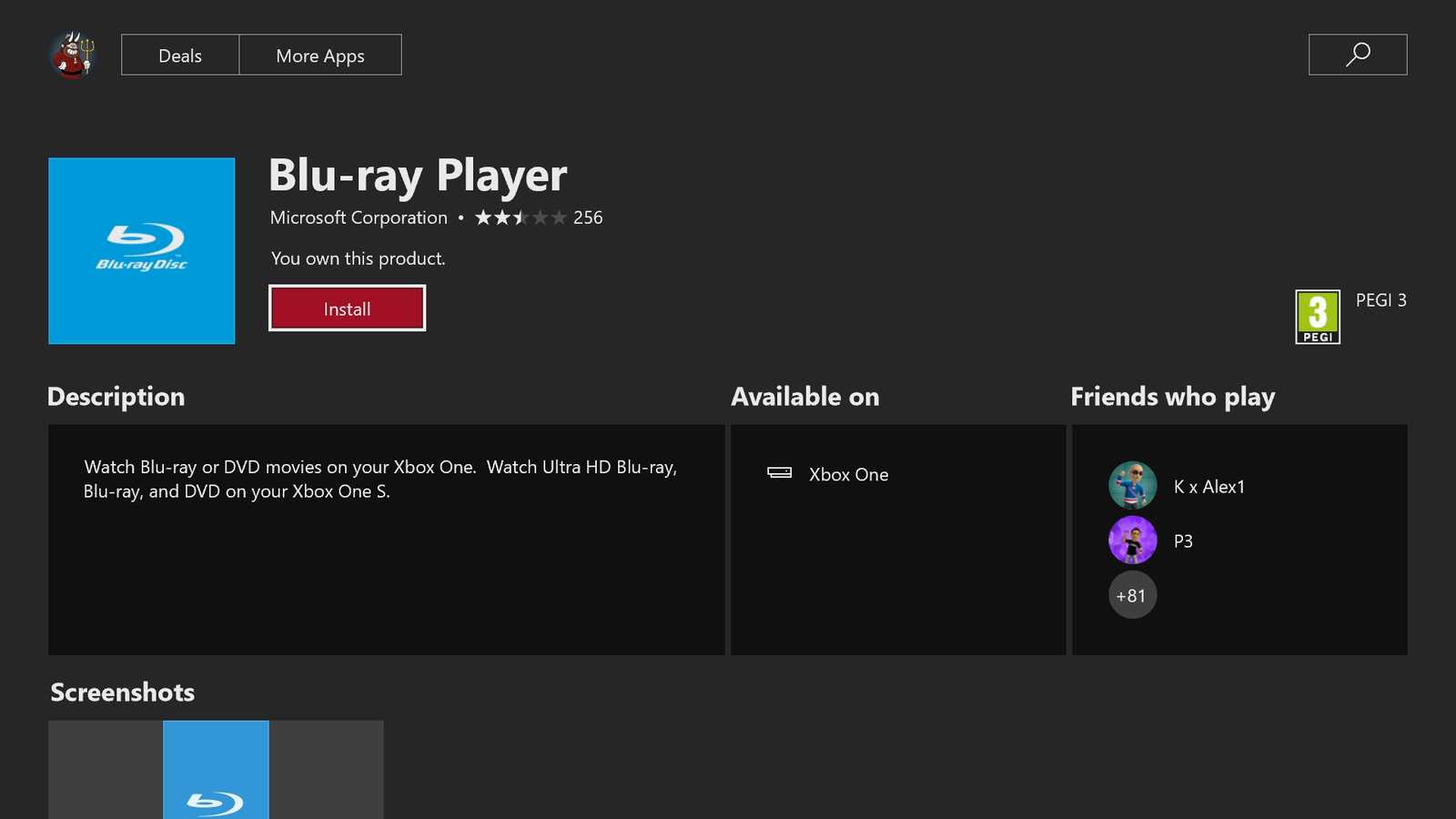
Task: Click the +81 friends badge
Action: pos(1132,594)
